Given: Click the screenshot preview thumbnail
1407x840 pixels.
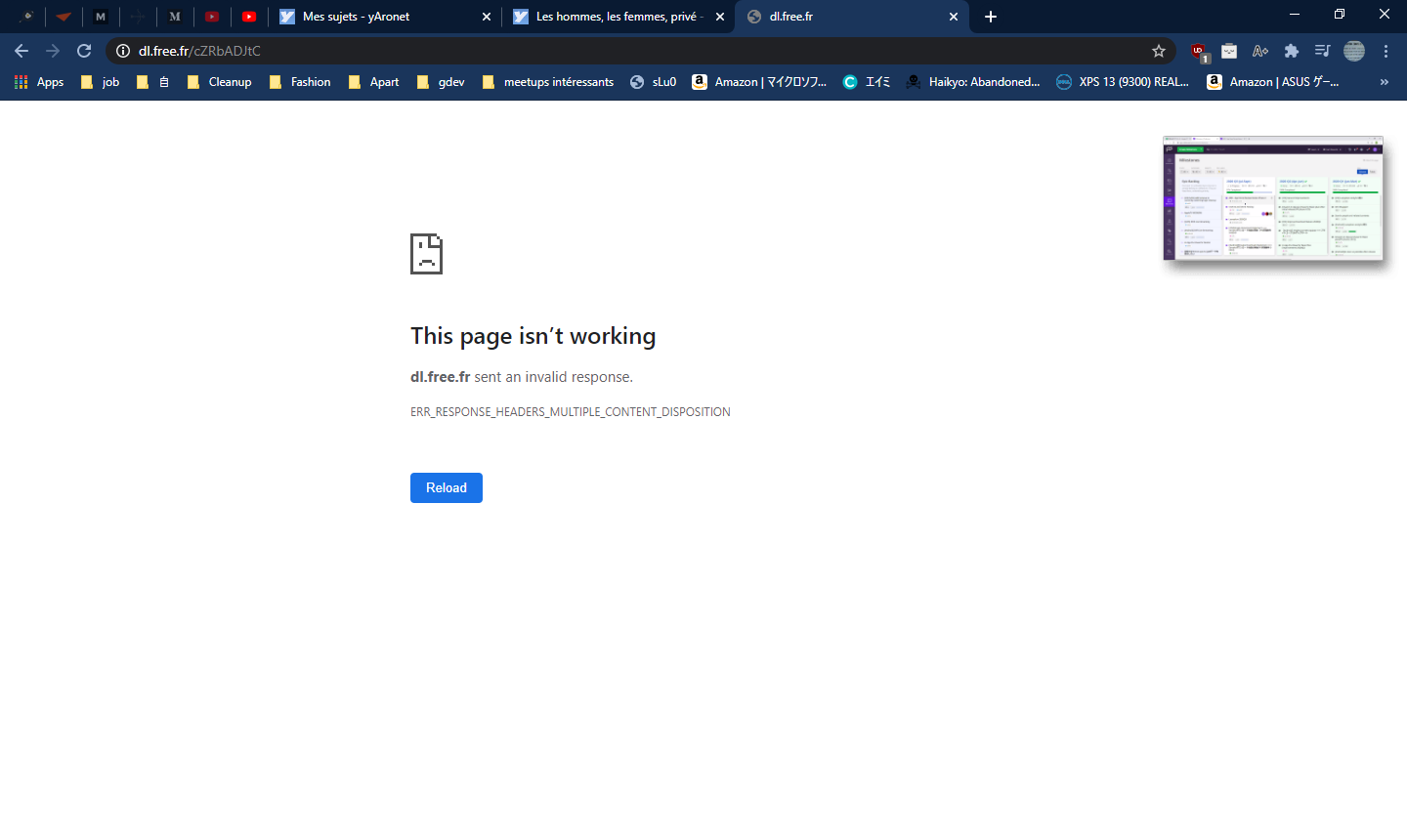Looking at the screenshot, I should (1272, 199).
